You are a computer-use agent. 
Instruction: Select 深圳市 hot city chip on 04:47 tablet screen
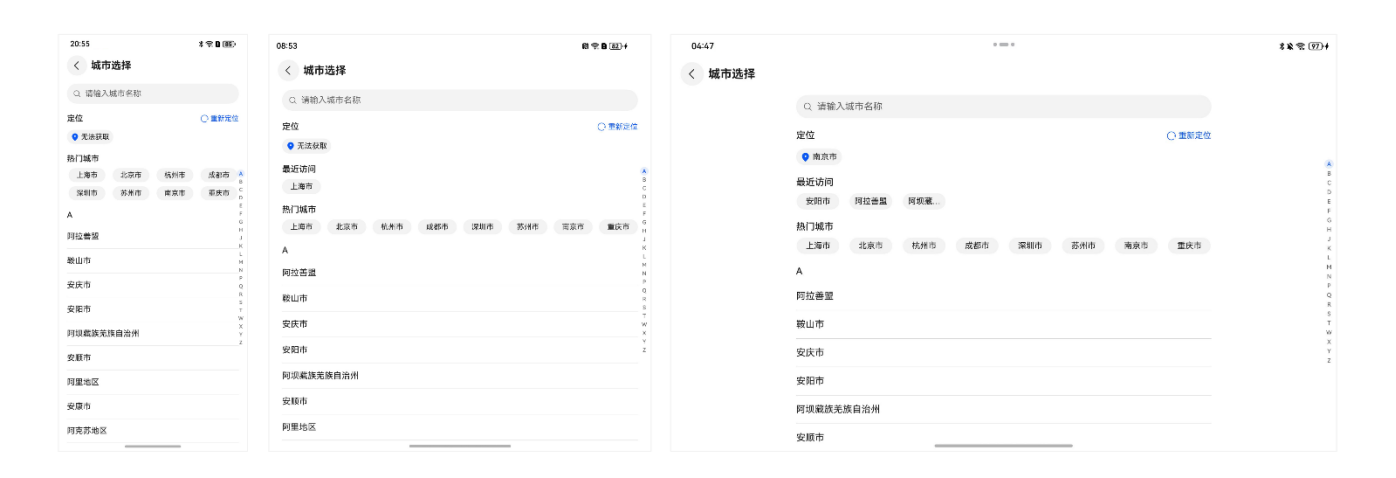click(1030, 245)
